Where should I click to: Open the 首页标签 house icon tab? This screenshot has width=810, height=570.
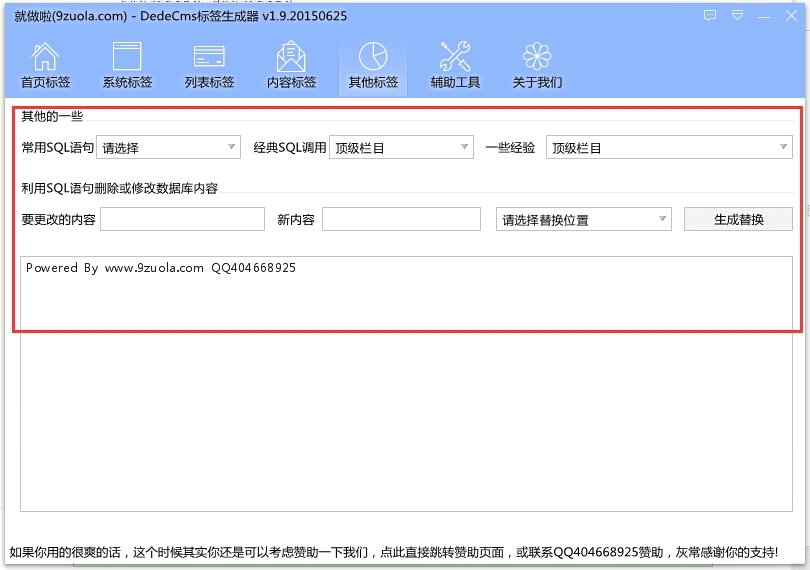coord(45,65)
